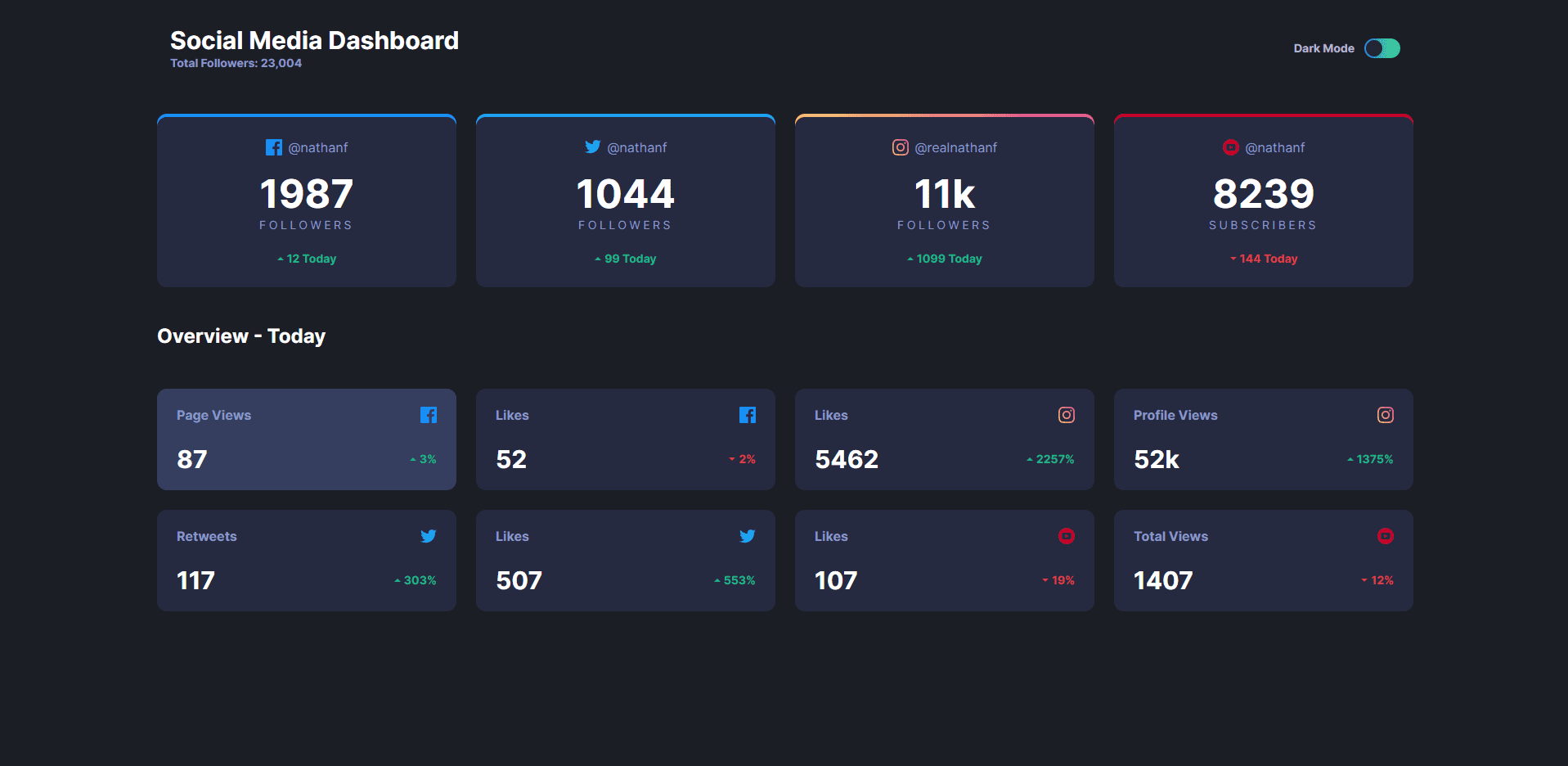Click the Instagram icon beside @realnathanf
The image size is (1568, 766).
click(x=900, y=147)
